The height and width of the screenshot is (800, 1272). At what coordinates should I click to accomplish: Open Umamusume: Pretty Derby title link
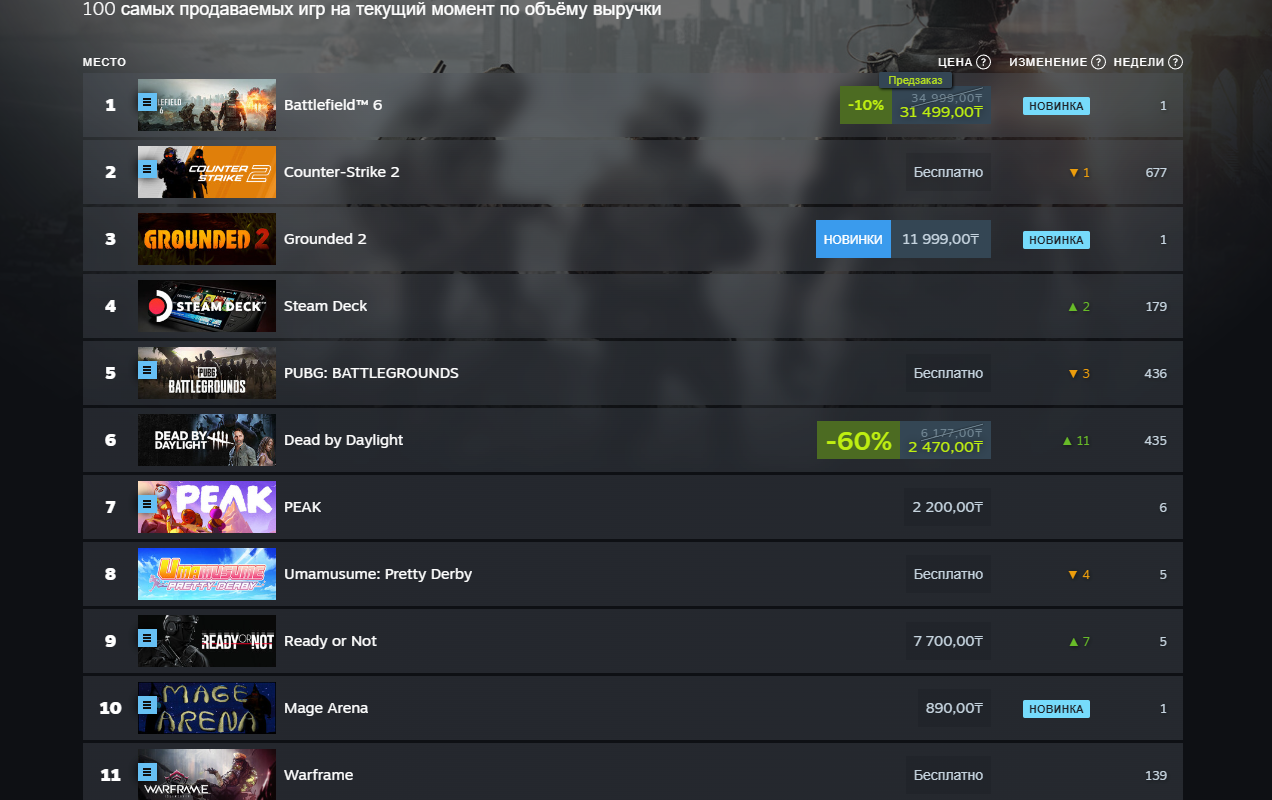click(378, 574)
